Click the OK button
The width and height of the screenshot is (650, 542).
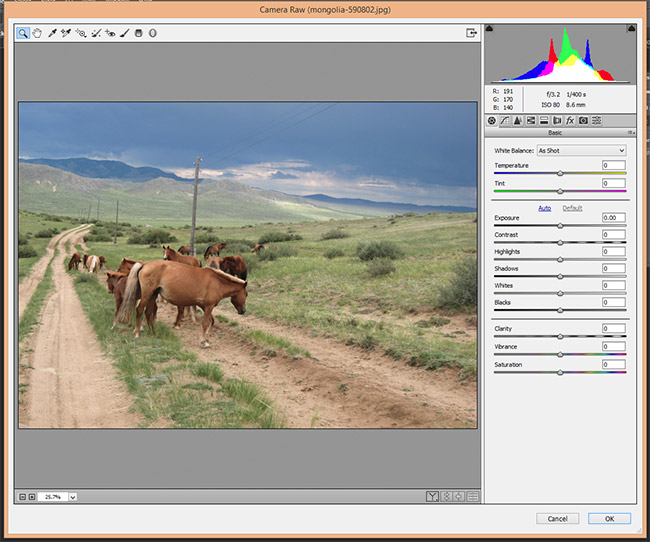point(609,519)
